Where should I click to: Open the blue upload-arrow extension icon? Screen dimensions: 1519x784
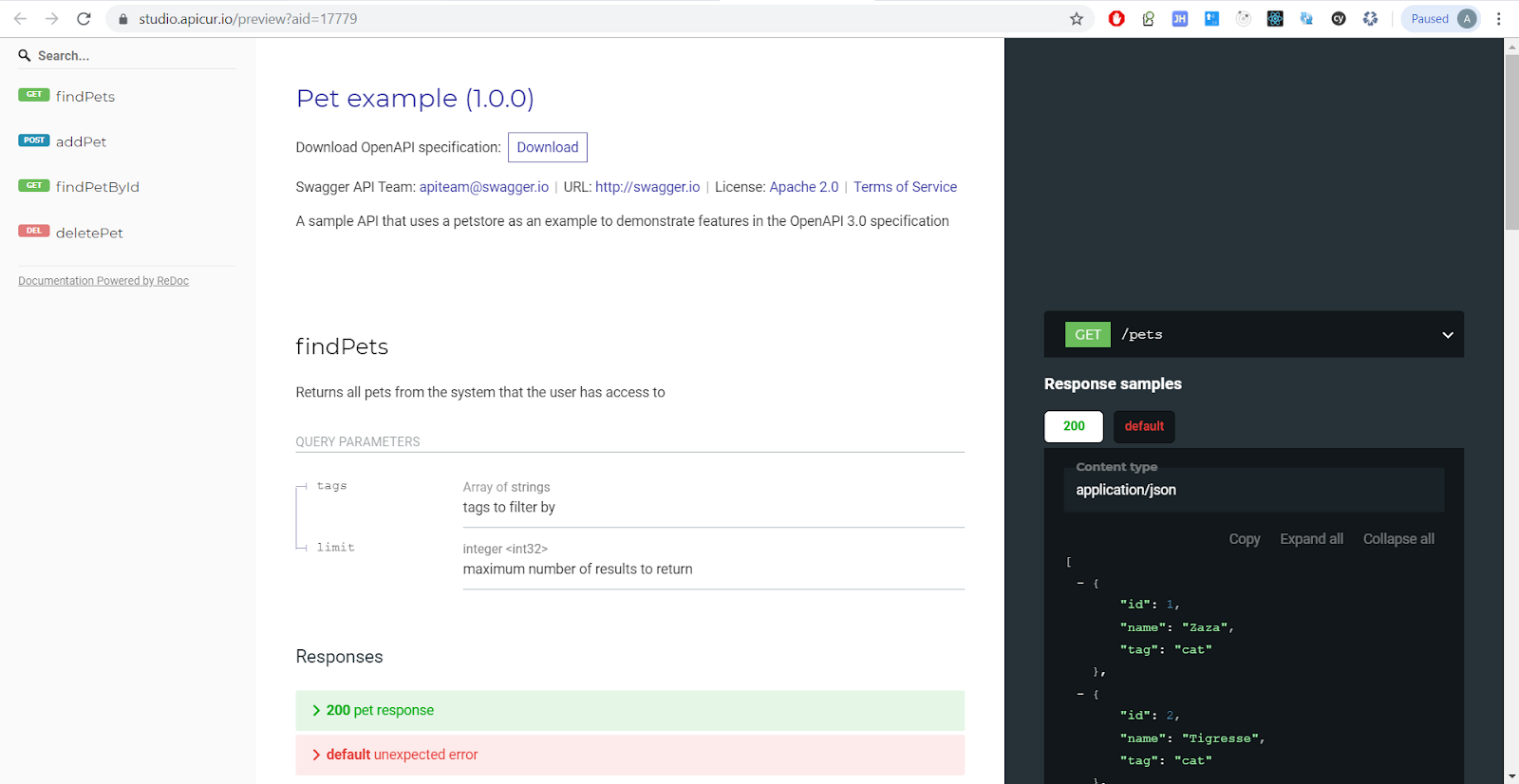click(1211, 19)
